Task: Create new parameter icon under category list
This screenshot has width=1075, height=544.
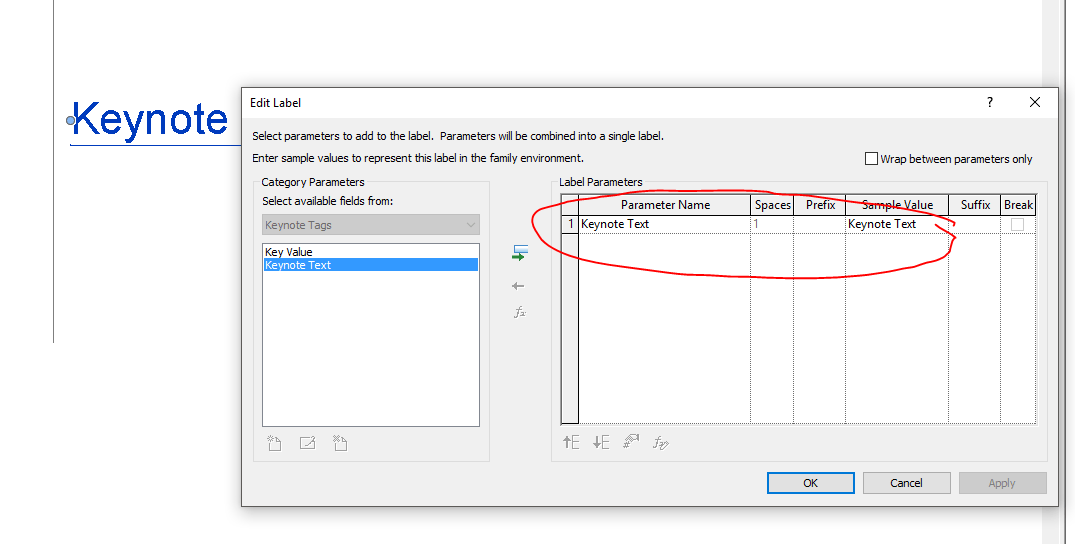Action: tap(274, 443)
